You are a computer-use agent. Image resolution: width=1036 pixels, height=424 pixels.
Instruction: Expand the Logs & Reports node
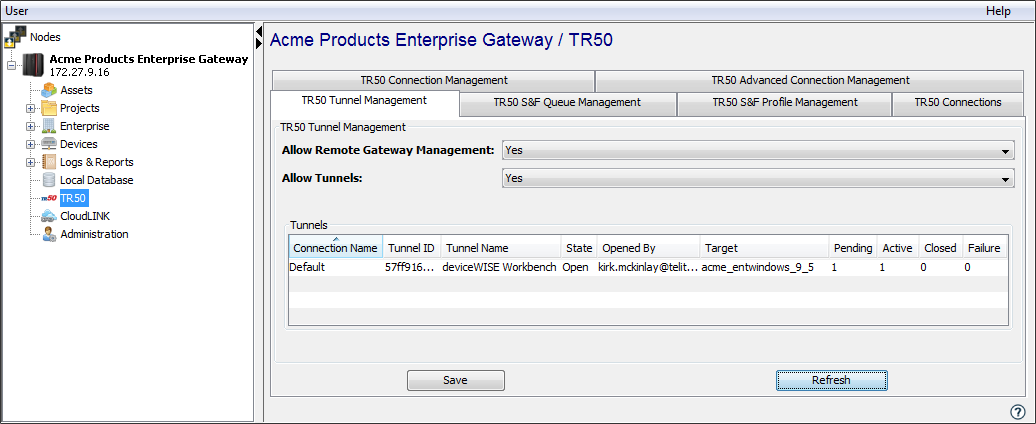pos(30,162)
